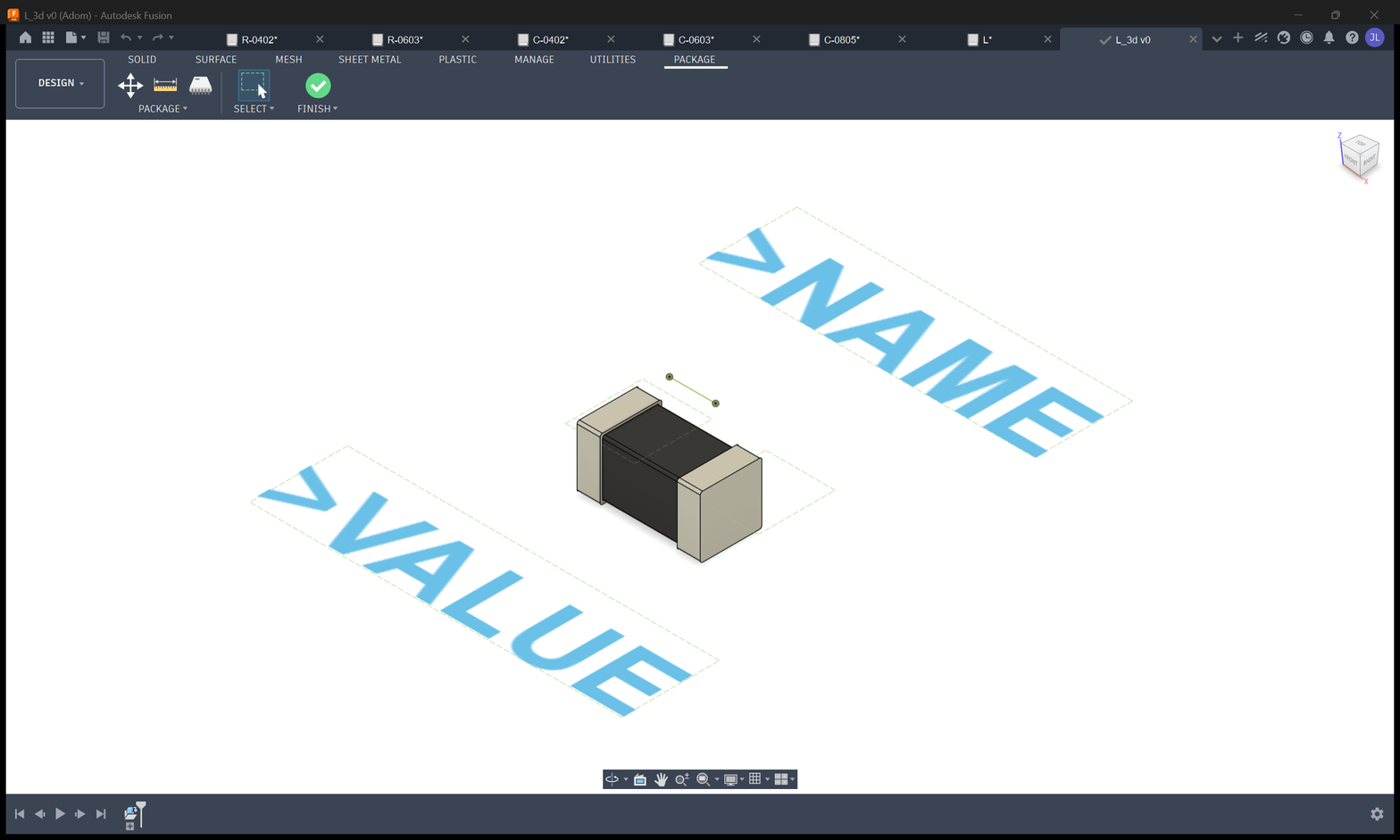Open the notifications bell
The image size is (1400, 840).
click(1329, 37)
